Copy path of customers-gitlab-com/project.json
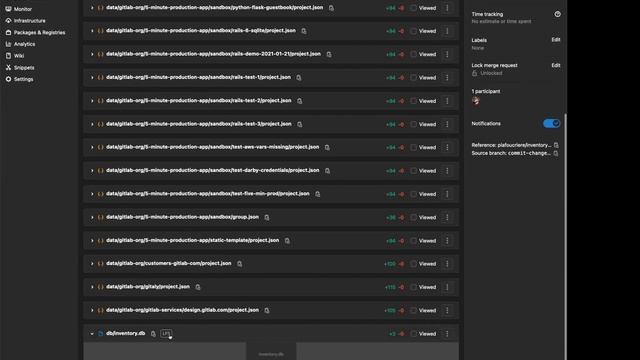This screenshot has height=360, width=640. [239, 264]
